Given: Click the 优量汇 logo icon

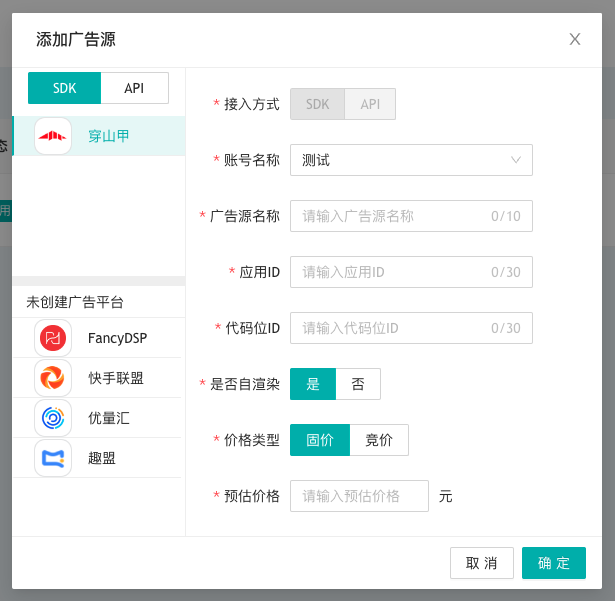Looking at the screenshot, I should pyautogui.click(x=53, y=418).
